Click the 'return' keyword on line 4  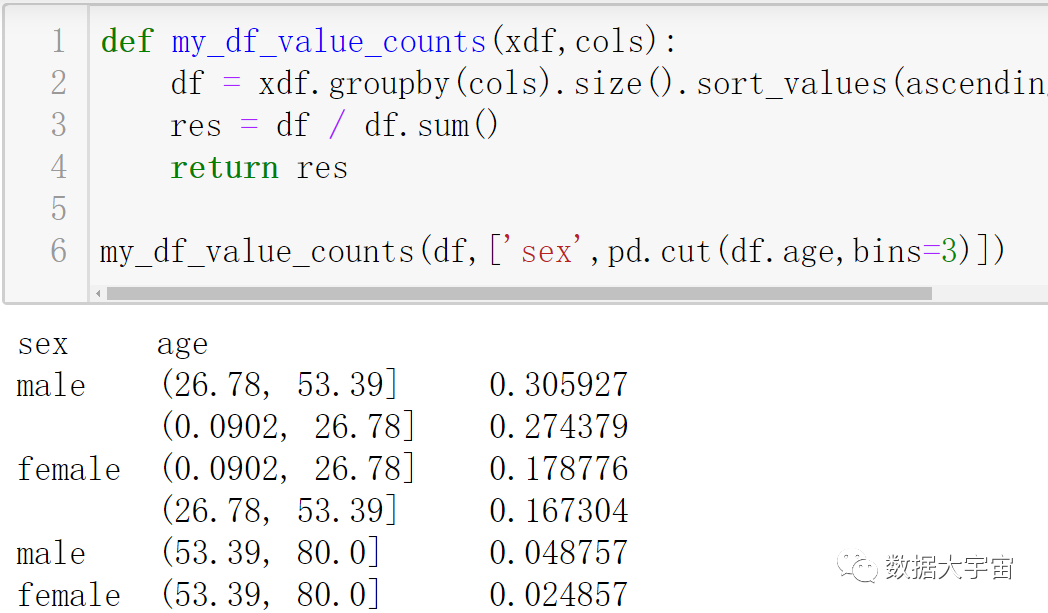(224, 167)
